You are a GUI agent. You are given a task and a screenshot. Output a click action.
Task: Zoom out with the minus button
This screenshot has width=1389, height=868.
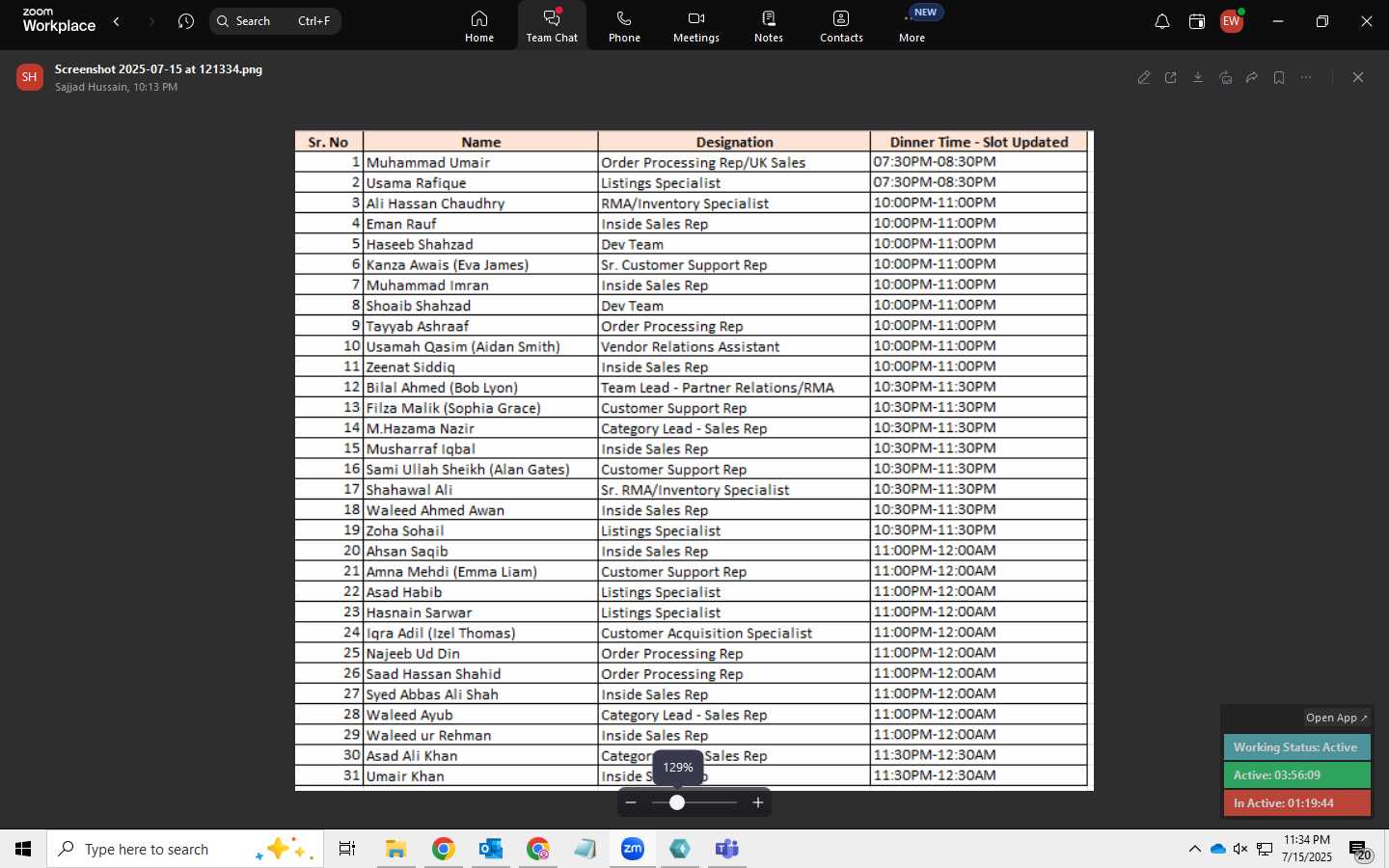(631, 802)
